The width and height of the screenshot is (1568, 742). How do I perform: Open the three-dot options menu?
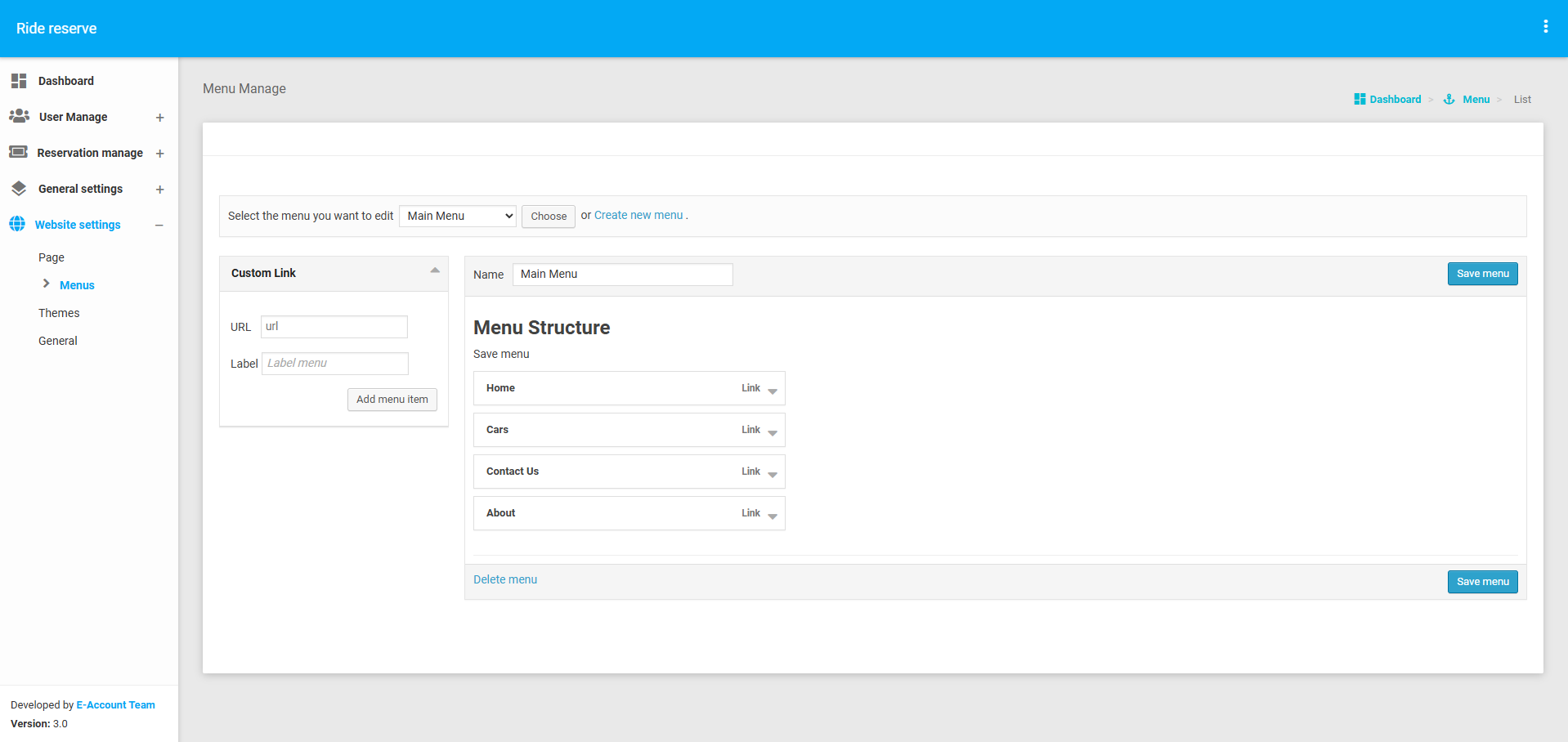(1545, 27)
